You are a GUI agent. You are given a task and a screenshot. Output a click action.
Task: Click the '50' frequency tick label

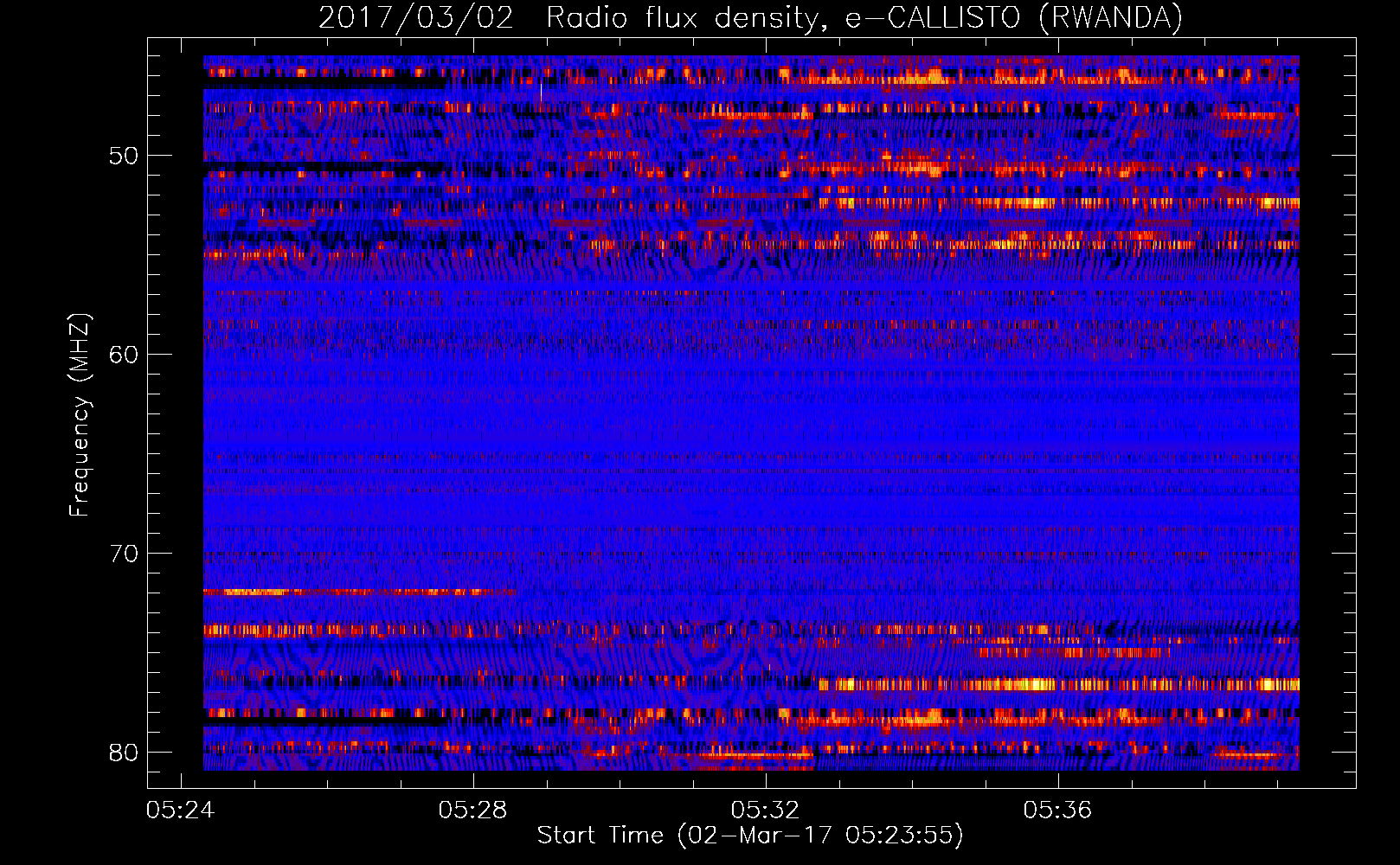point(124,157)
